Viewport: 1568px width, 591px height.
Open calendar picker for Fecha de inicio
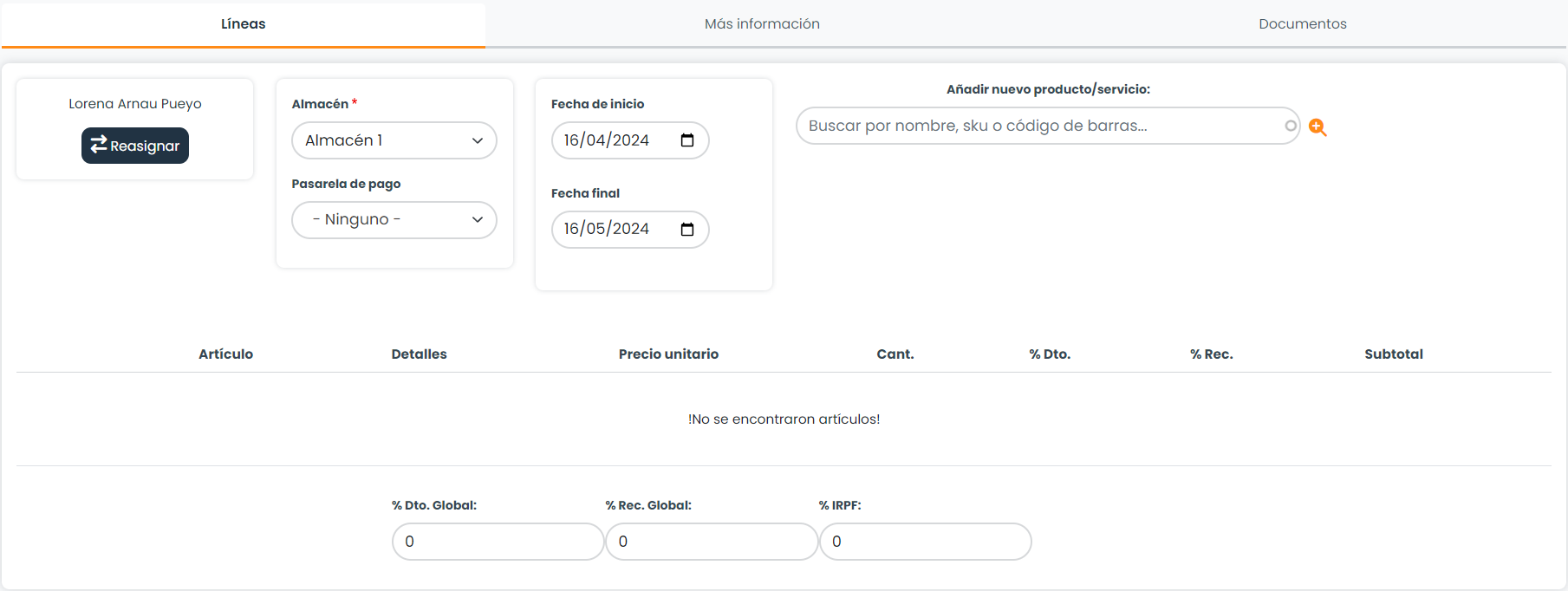click(x=687, y=140)
